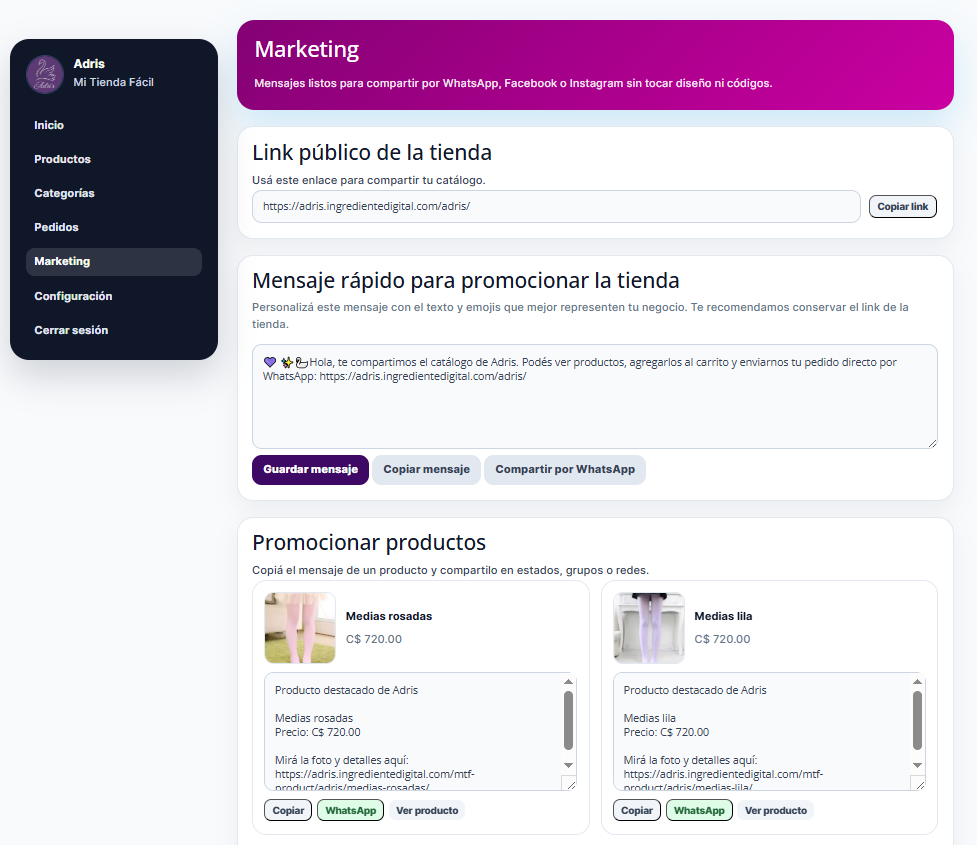The height and width of the screenshot is (845, 977).
Task: Click the Copiar mensaje button
Action: pos(426,470)
